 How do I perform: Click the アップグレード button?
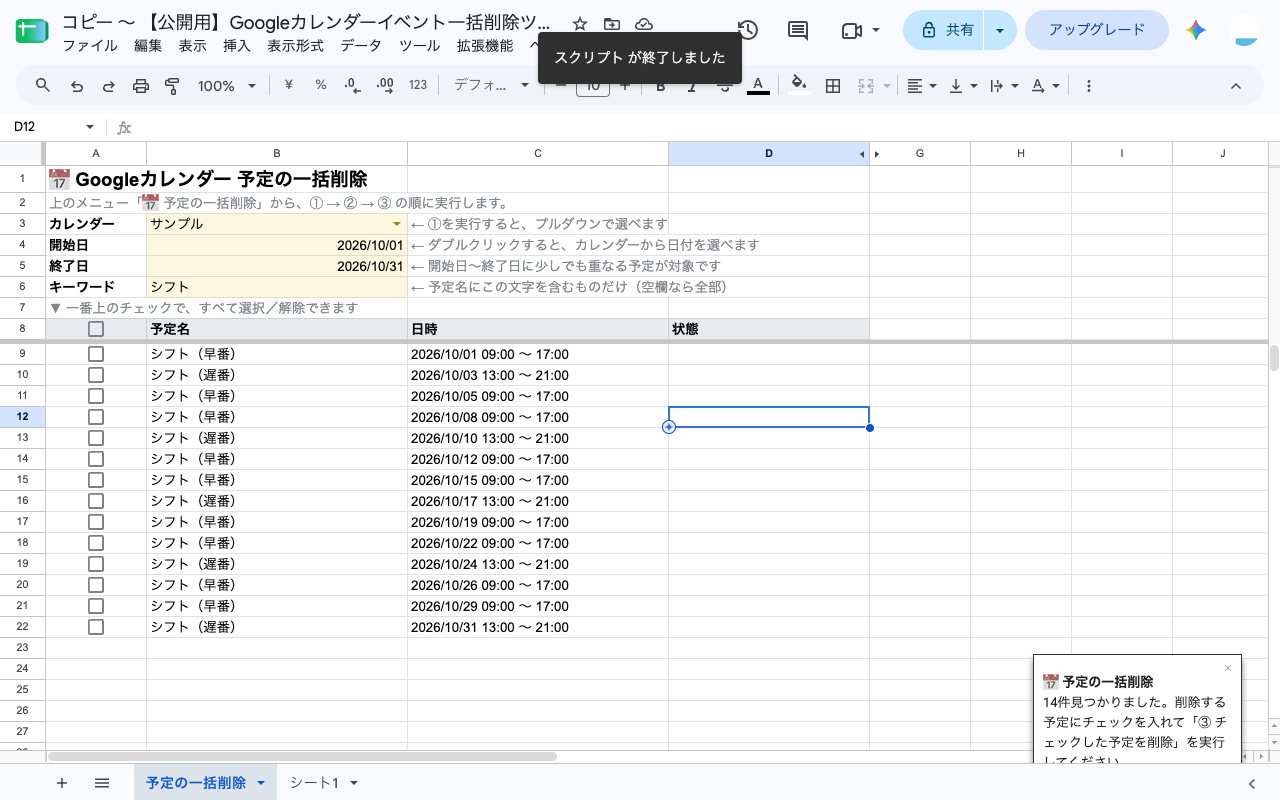pyautogui.click(x=1097, y=30)
